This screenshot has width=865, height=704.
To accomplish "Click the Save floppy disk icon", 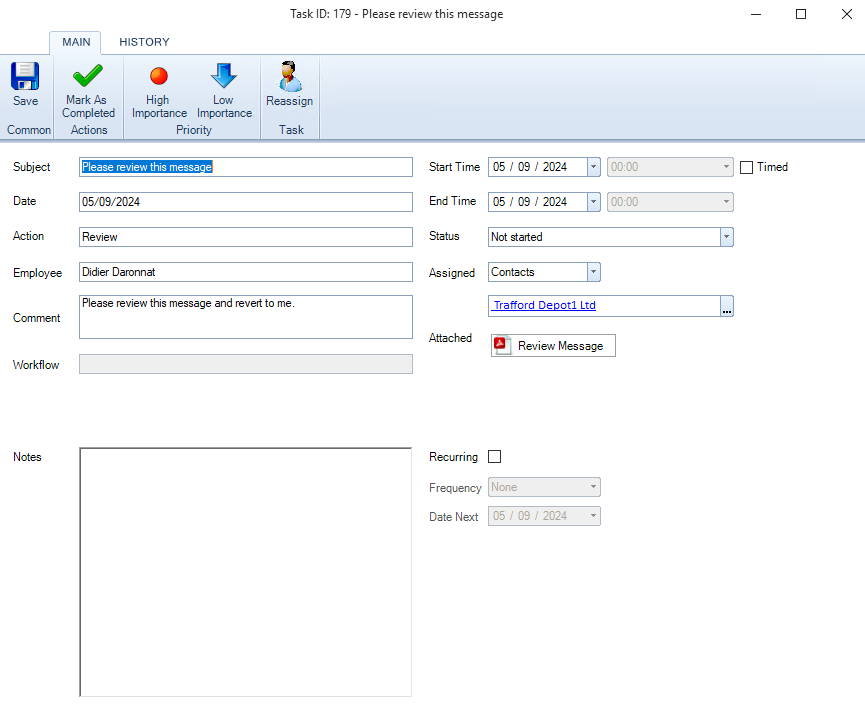I will click(x=25, y=76).
